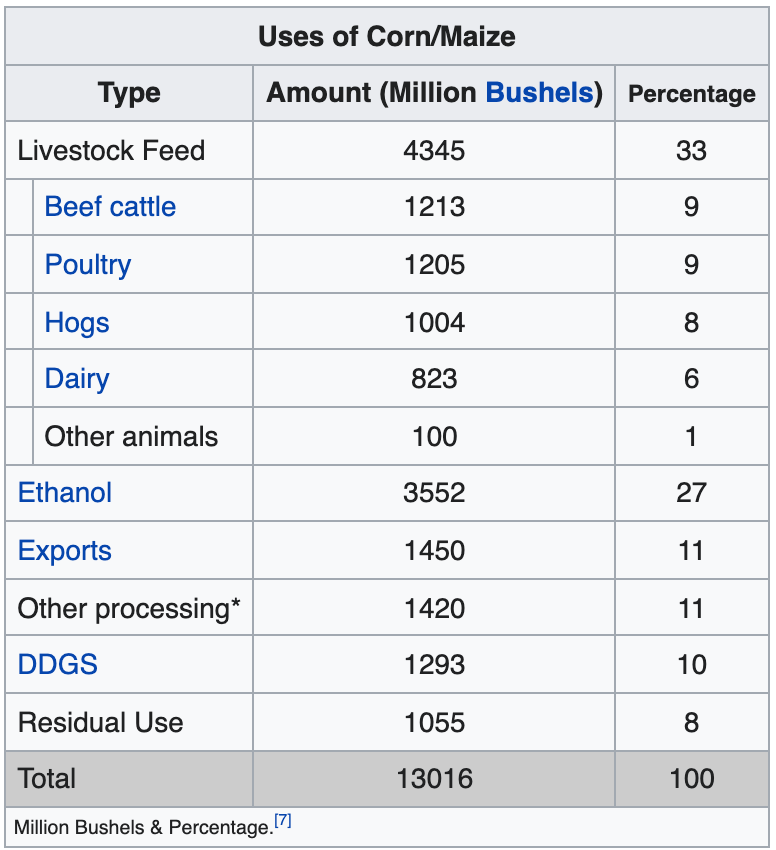The height and width of the screenshot is (850, 776).
Task: Open the Bushels link in header
Action: click(x=539, y=93)
